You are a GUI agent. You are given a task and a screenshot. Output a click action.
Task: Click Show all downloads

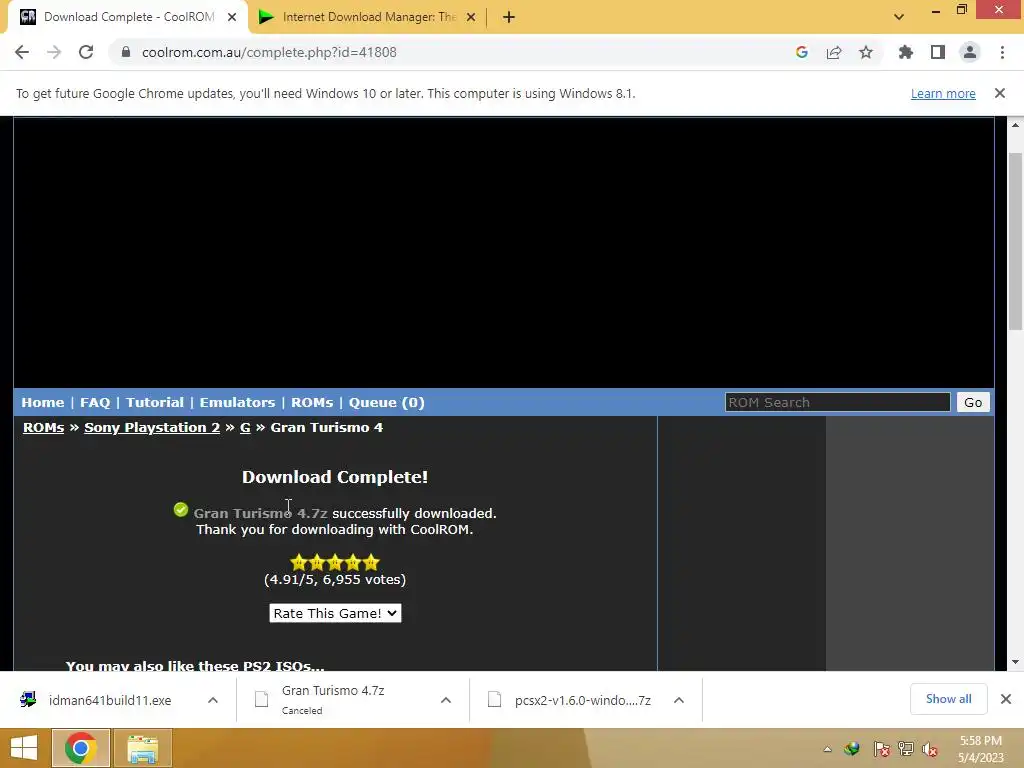click(948, 699)
